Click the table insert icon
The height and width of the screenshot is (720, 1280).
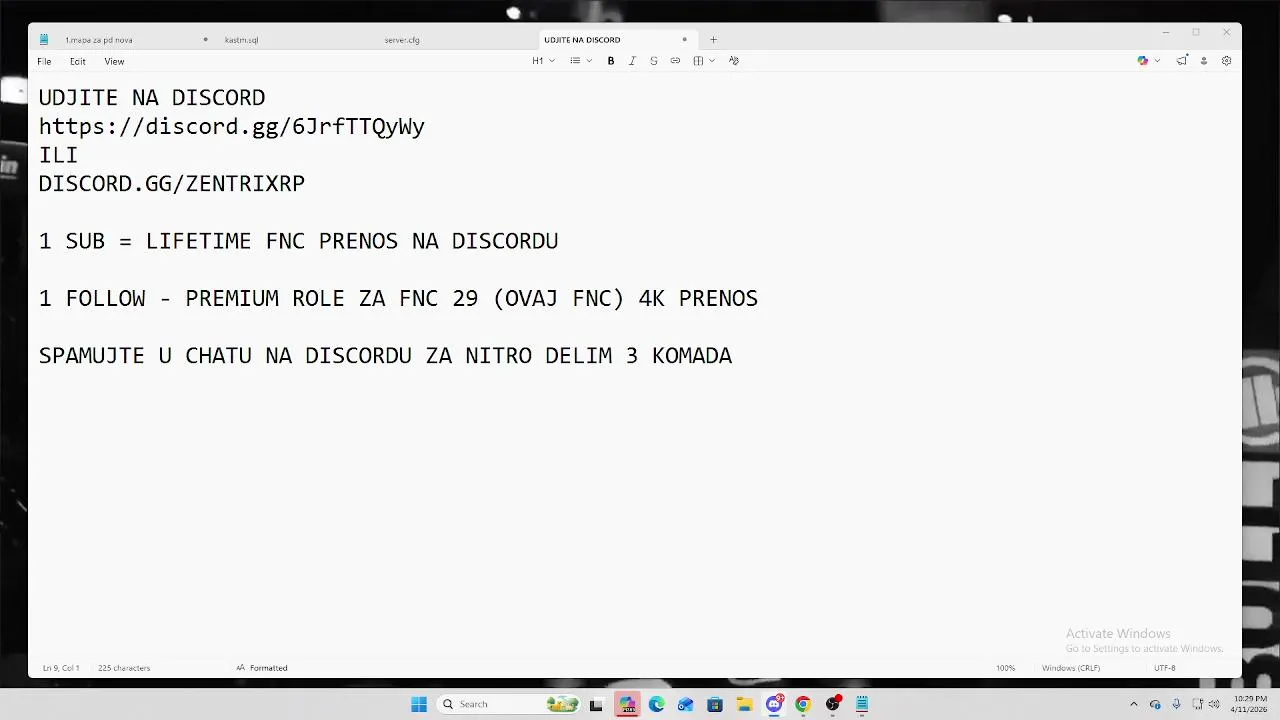tap(698, 61)
